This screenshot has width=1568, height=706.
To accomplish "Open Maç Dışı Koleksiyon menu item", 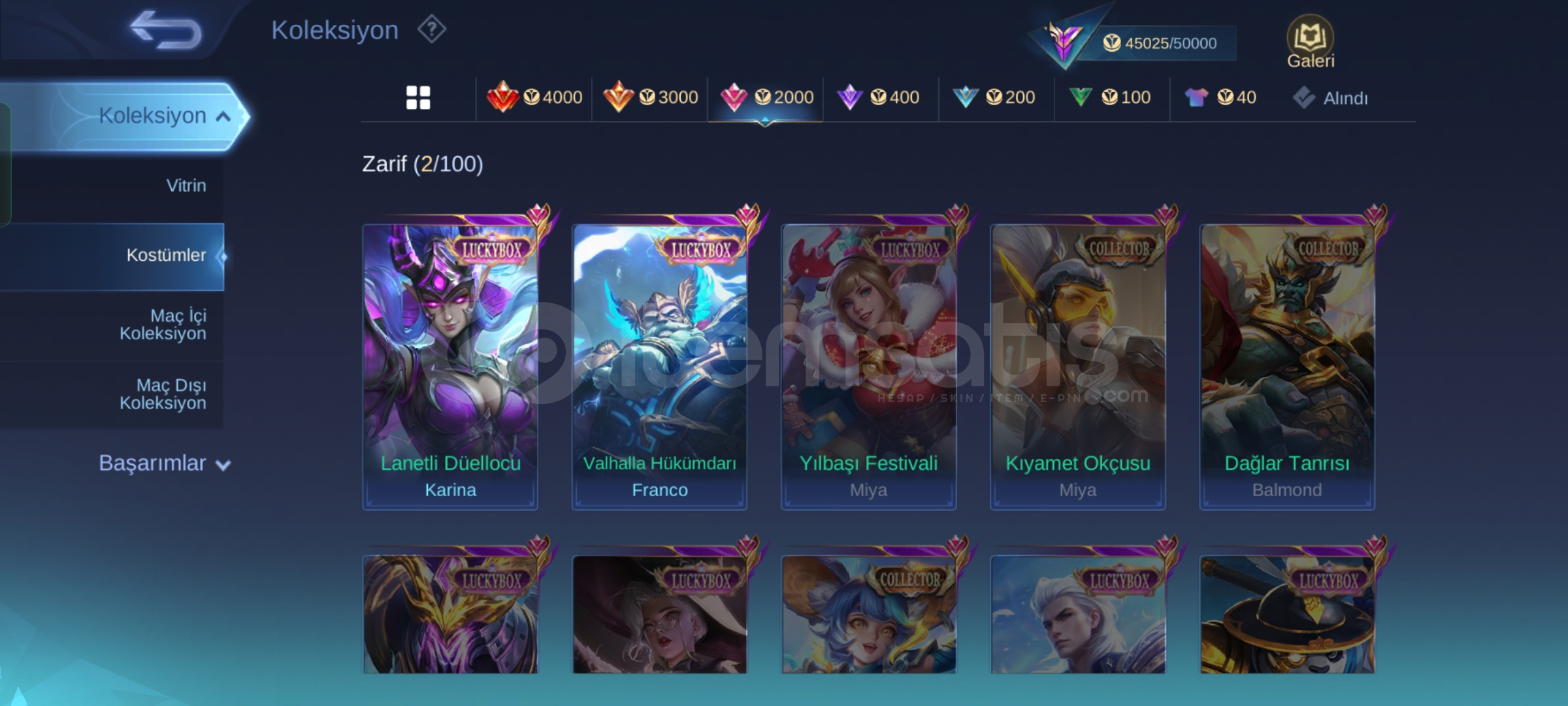I will tap(112, 394).
